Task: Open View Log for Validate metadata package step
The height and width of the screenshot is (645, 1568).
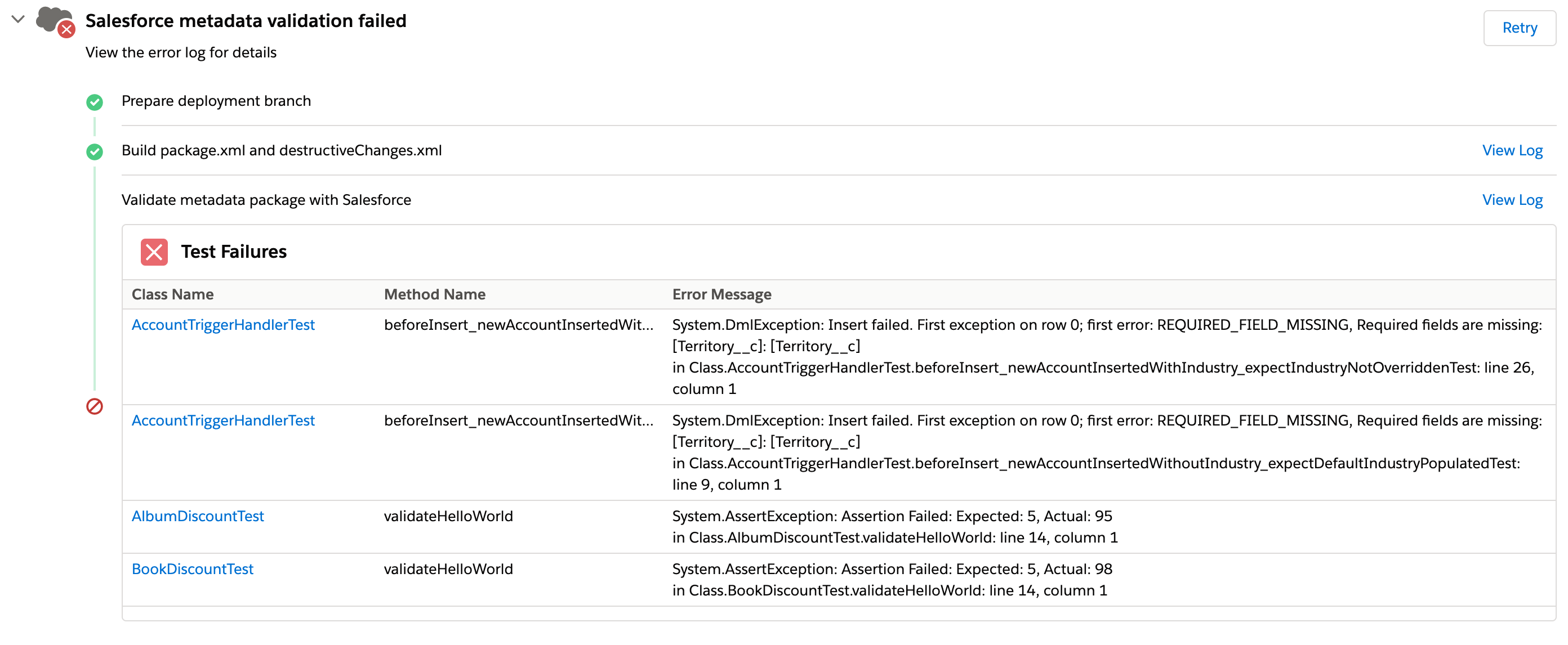Action: pos(1512,200)
